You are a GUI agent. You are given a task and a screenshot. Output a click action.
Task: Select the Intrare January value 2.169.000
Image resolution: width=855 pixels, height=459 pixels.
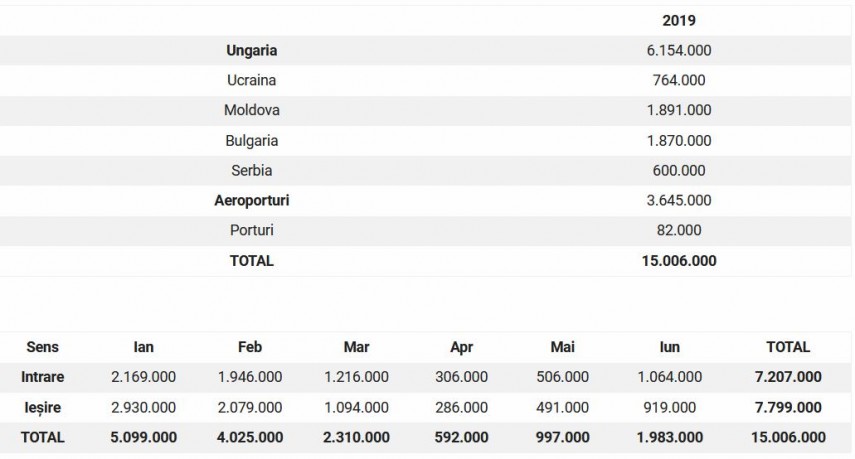[x=143, y=377]
